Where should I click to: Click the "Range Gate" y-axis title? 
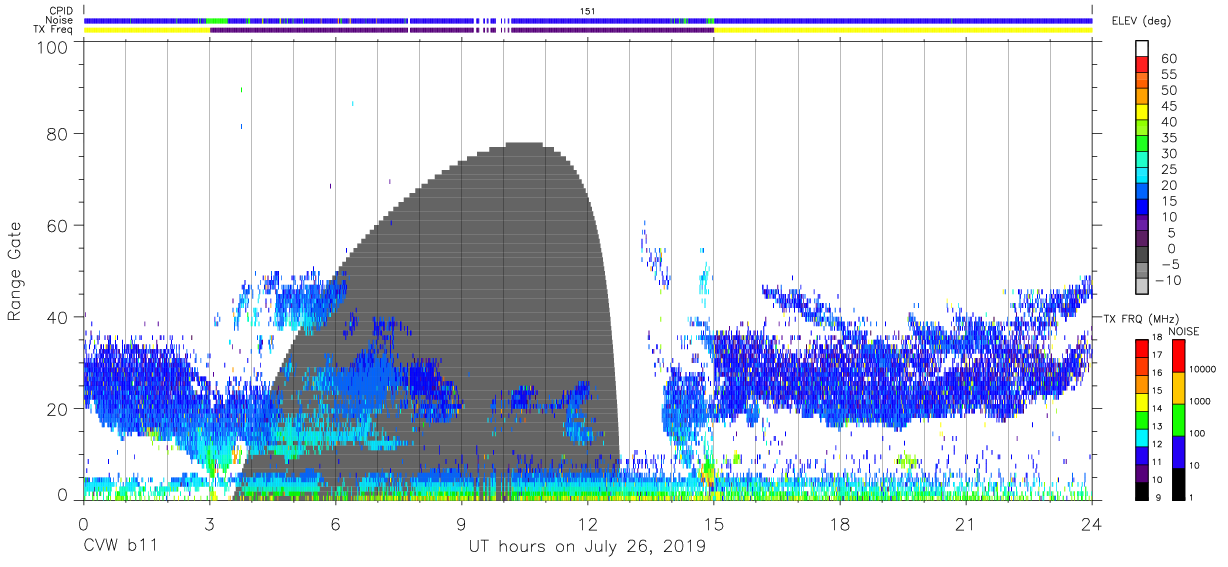click(15, 273)
